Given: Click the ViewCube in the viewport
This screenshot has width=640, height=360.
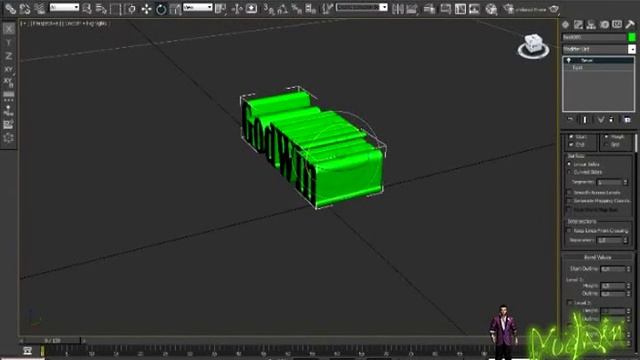Looking at the screenshot, I should [533, 47].
